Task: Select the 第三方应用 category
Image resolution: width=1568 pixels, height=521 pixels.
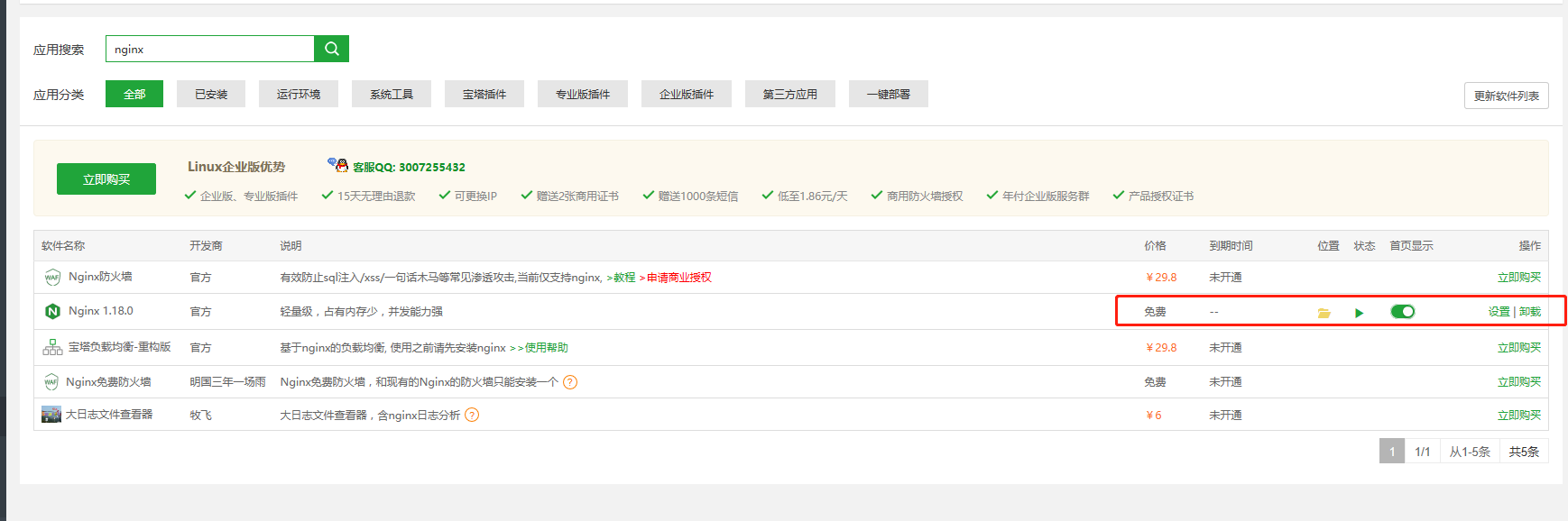Action: pyautogui.click(x=790, y=94)
